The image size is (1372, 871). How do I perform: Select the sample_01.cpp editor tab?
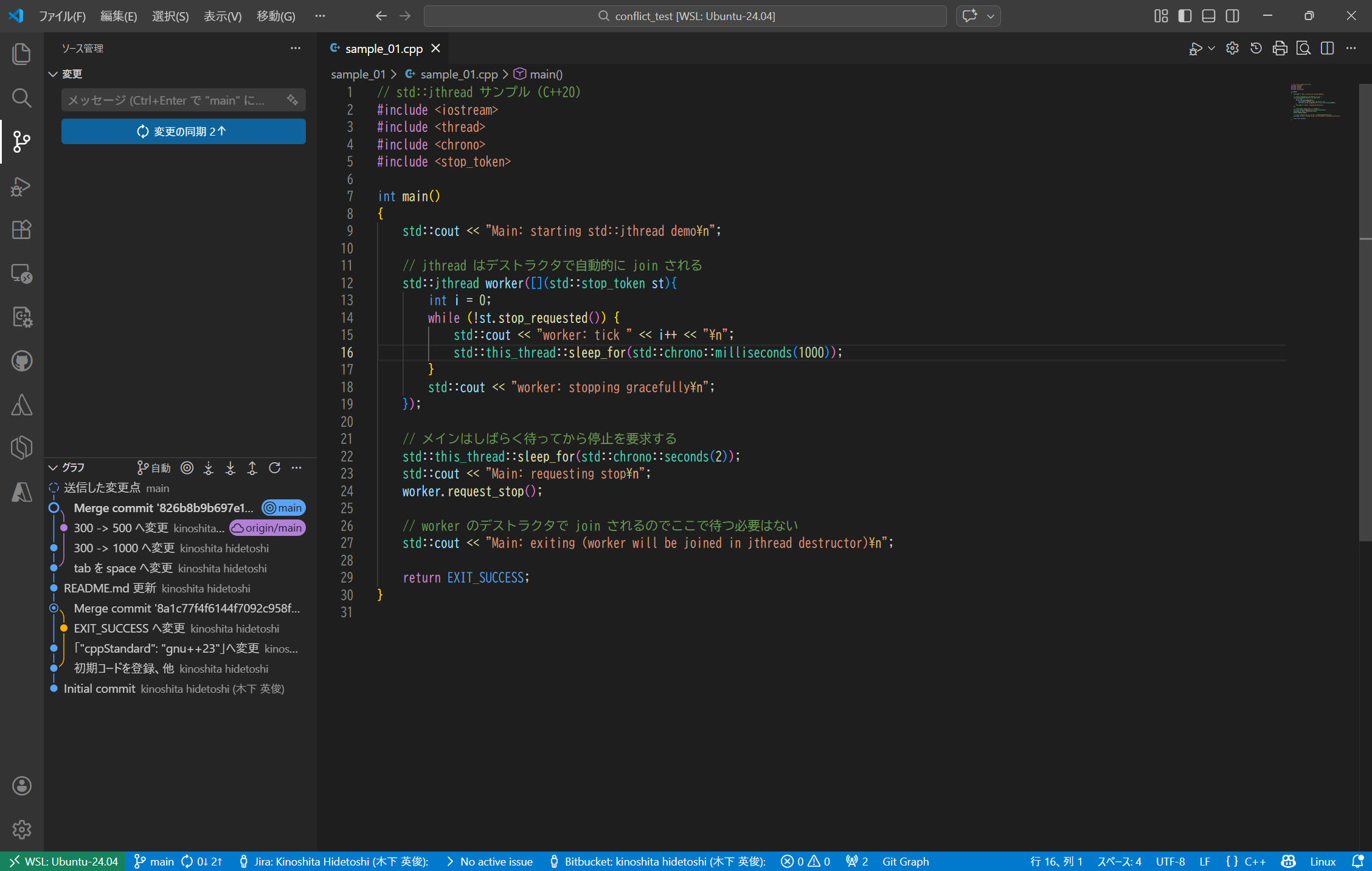(383, 49)
